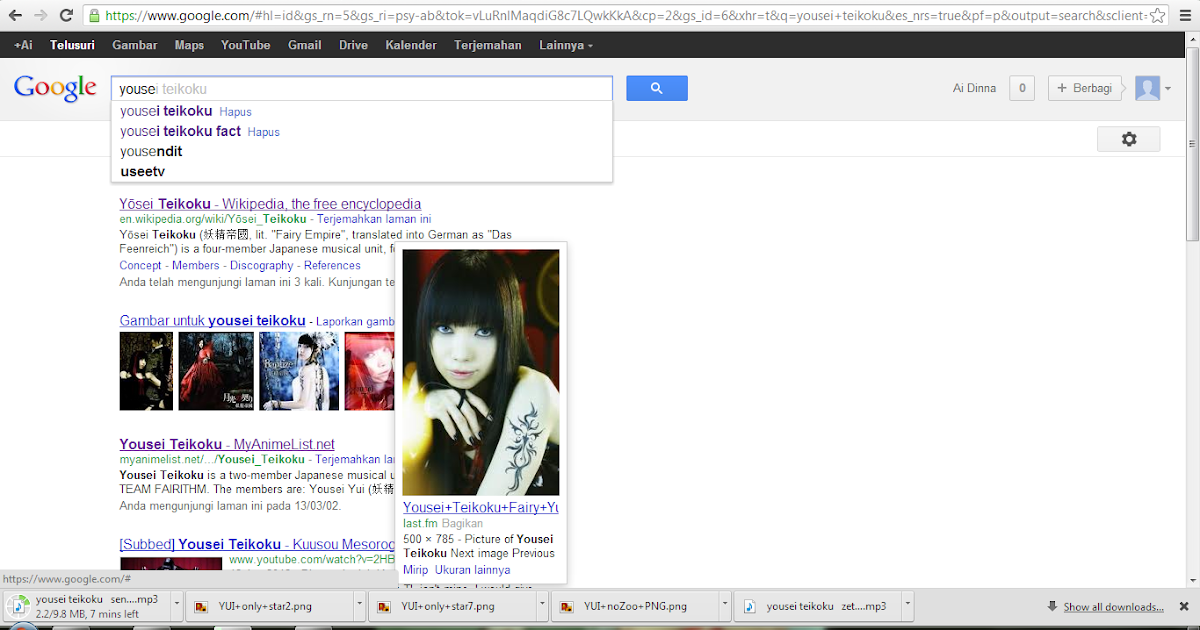Click the + Berbagi share button
Viewport: 1200px width, 630px height.
[1085, 88]
